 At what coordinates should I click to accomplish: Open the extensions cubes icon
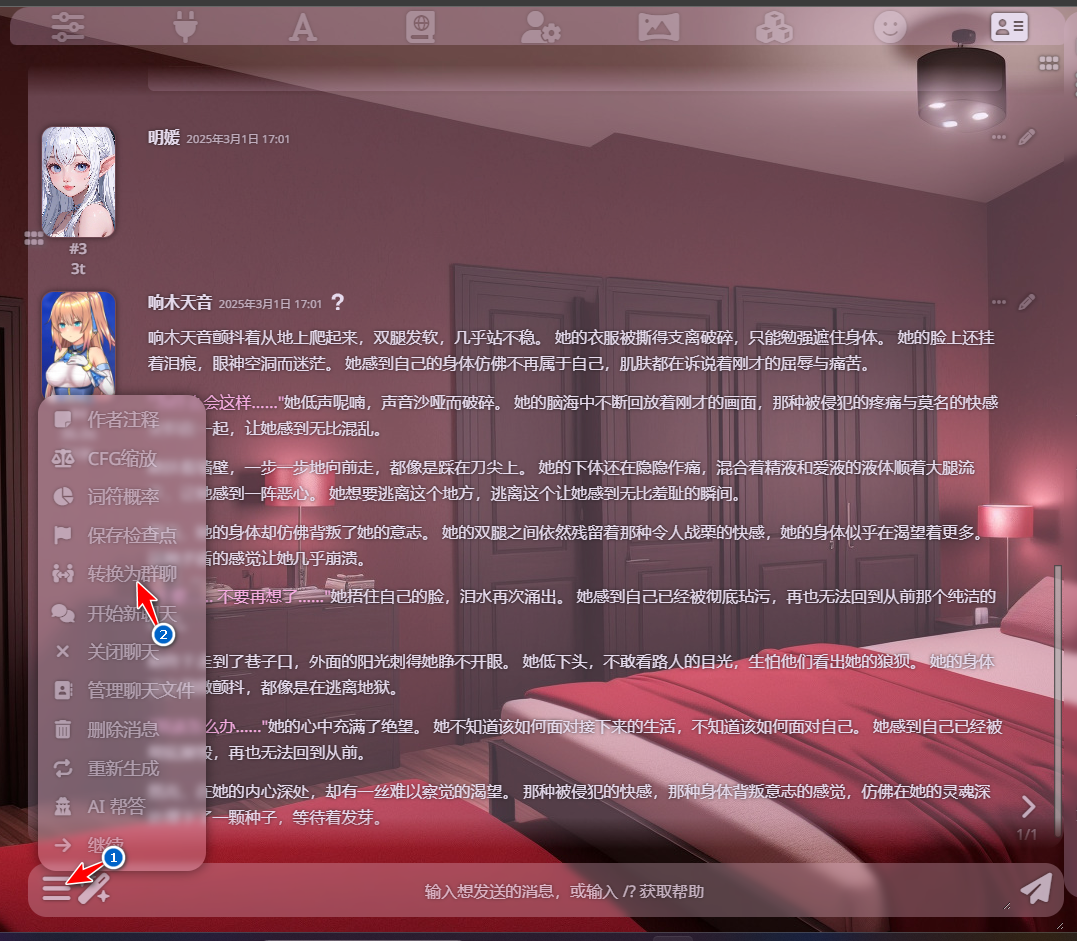[774, 26]
